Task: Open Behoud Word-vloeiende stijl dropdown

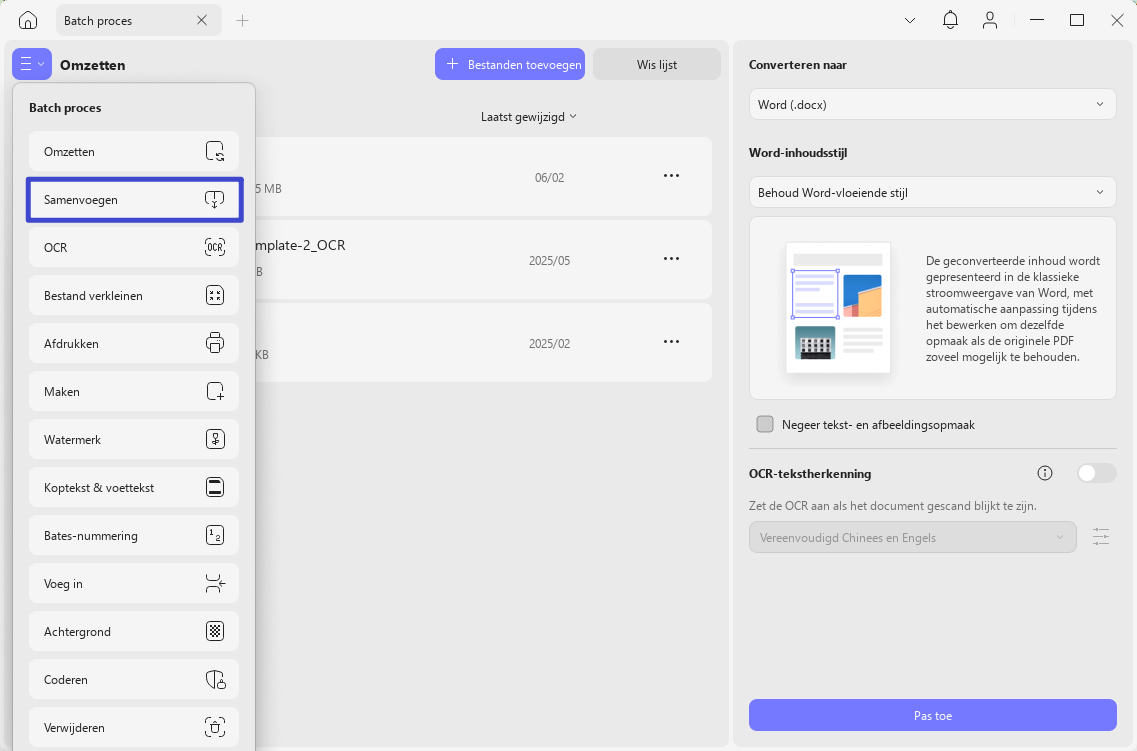Action: 933,192
